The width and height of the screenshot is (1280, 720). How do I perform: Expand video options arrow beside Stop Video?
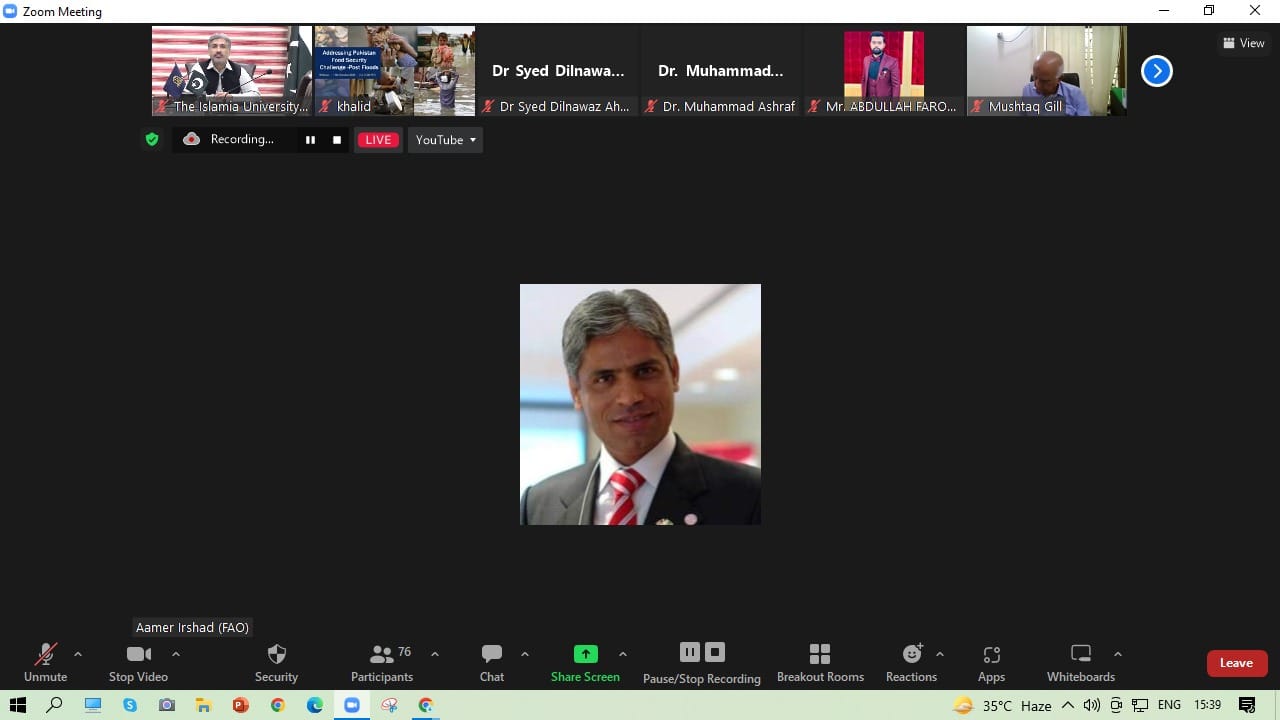tap(176, 654)
